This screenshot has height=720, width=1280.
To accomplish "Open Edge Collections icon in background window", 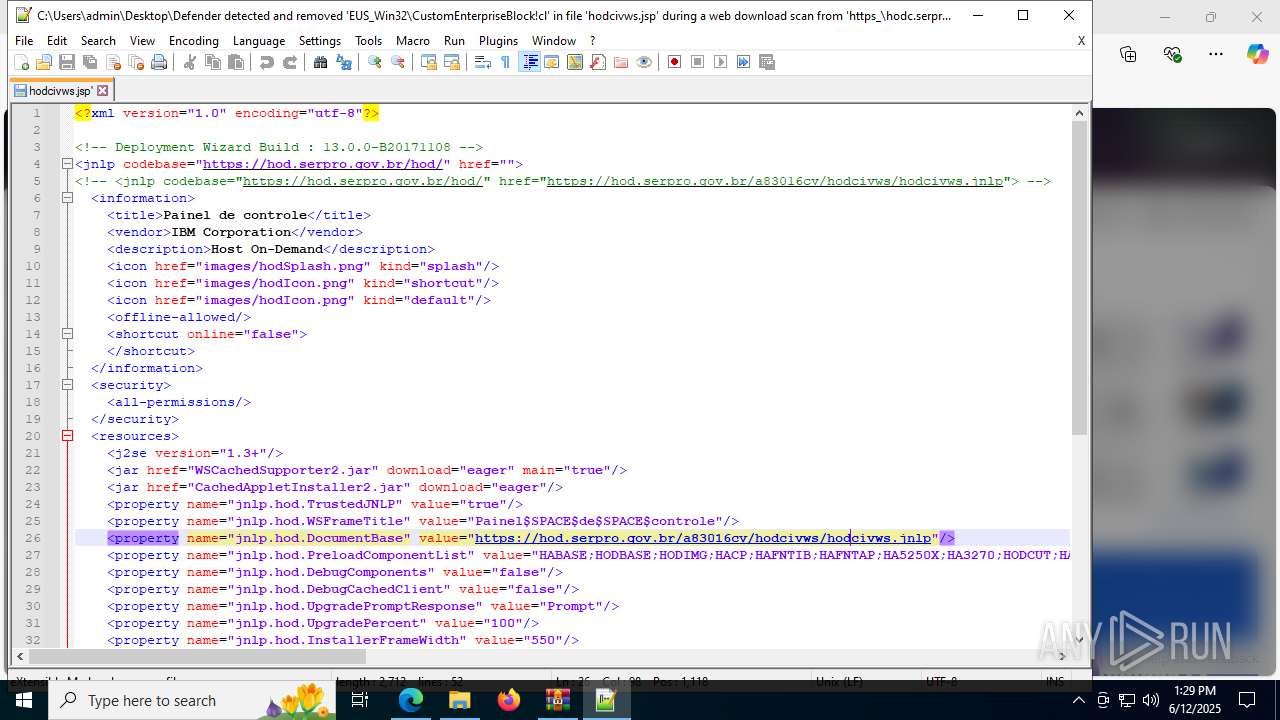I will click(x=1128, y=54).
